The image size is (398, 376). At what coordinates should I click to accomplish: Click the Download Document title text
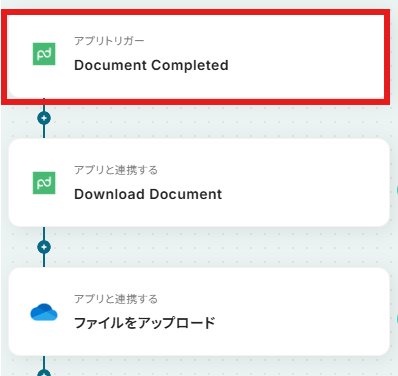coord(148,194)
